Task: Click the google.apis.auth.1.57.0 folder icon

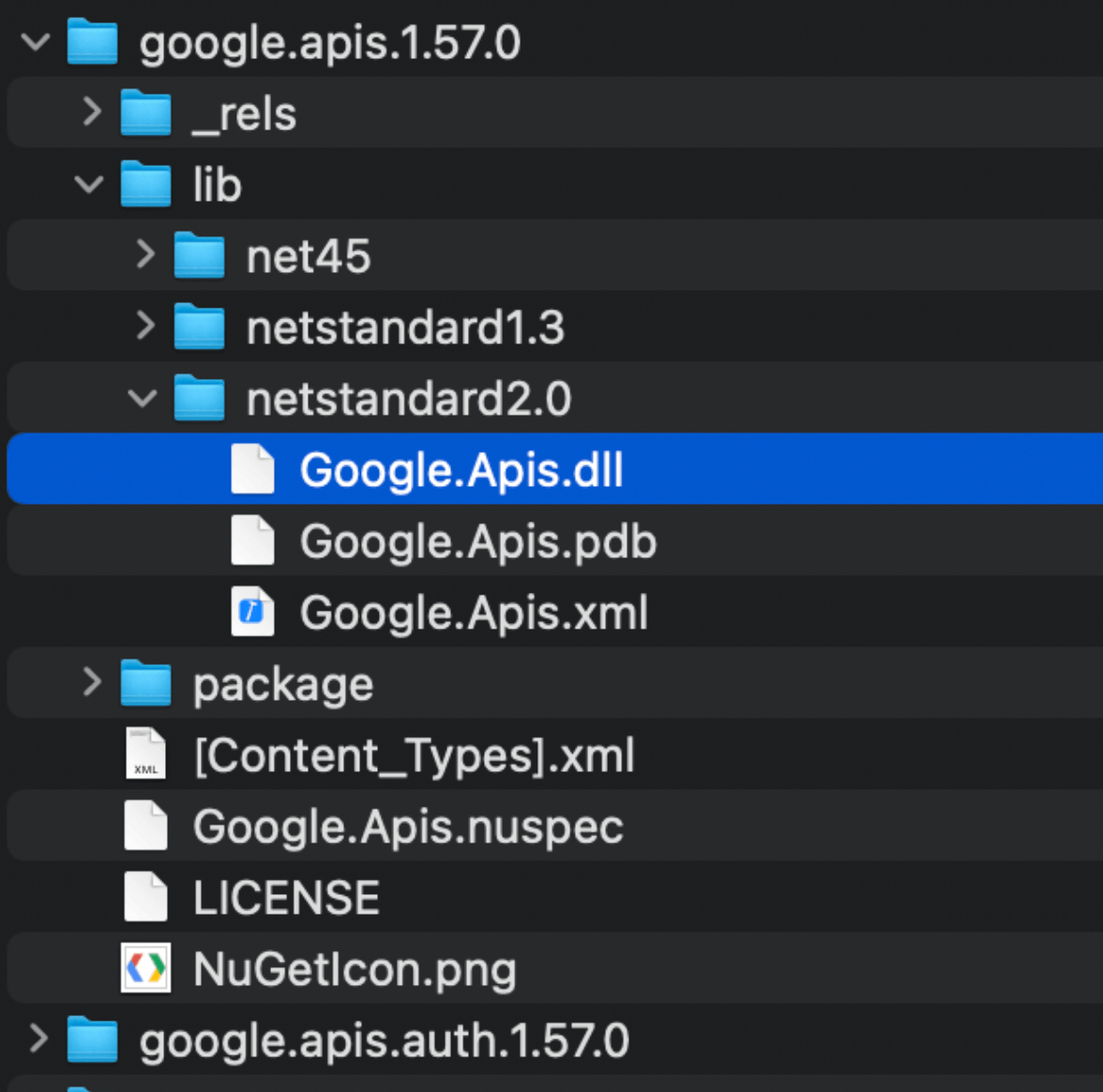Action: (x=92, y=1039)
